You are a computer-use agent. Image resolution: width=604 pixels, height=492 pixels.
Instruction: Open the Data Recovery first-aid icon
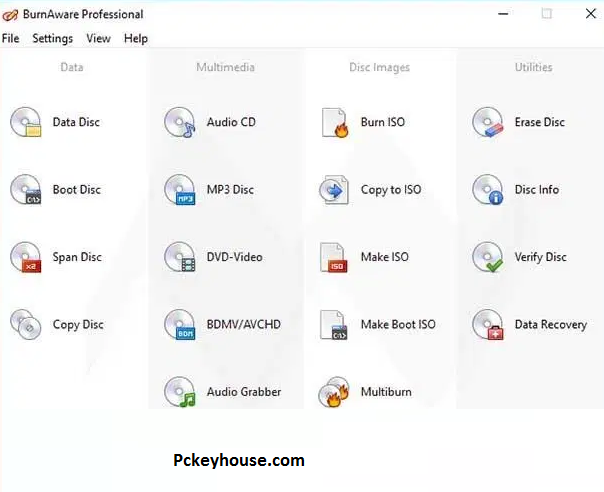tap(488, 324)
